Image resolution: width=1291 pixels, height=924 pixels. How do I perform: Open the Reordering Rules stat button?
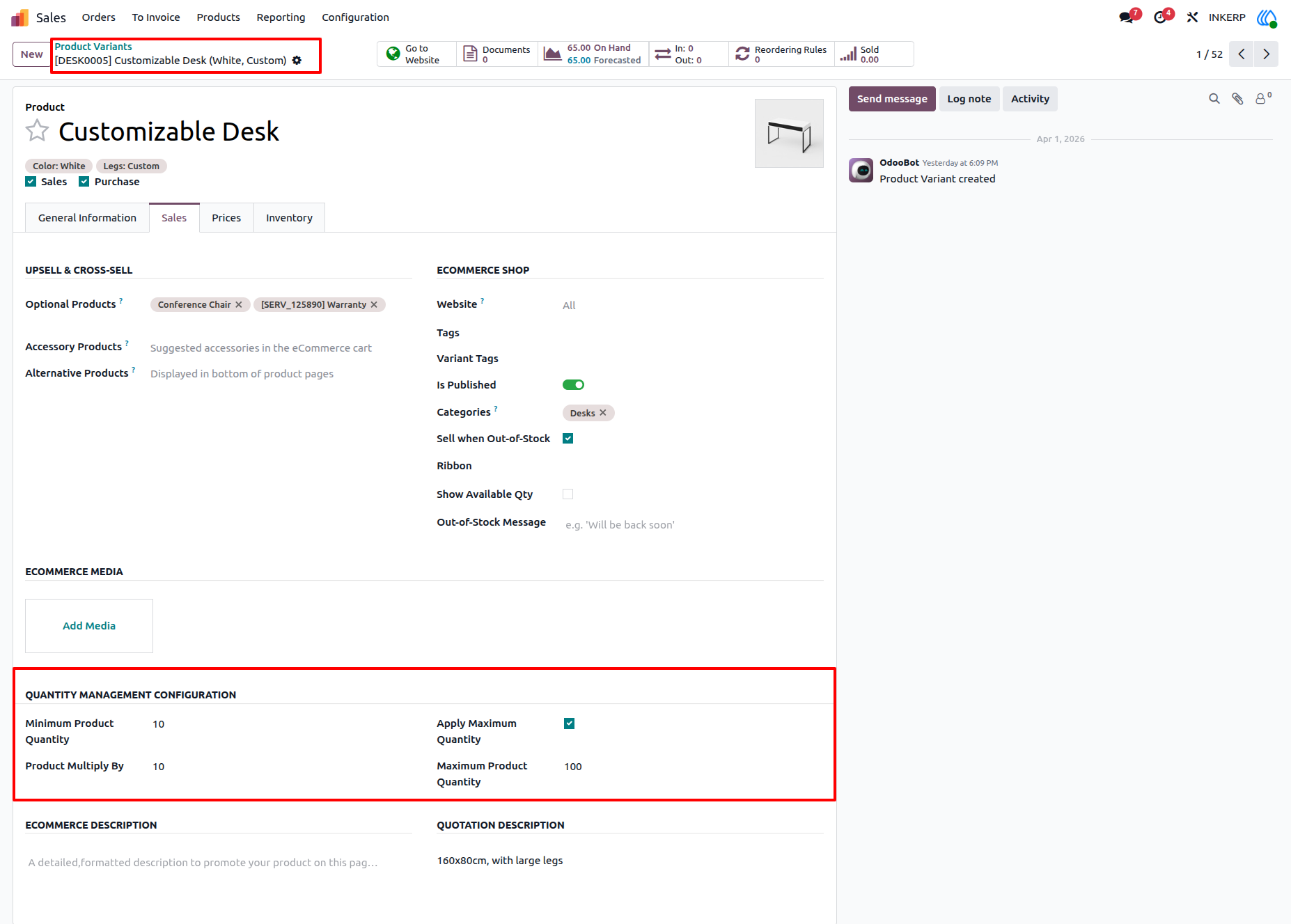[781, 54]
